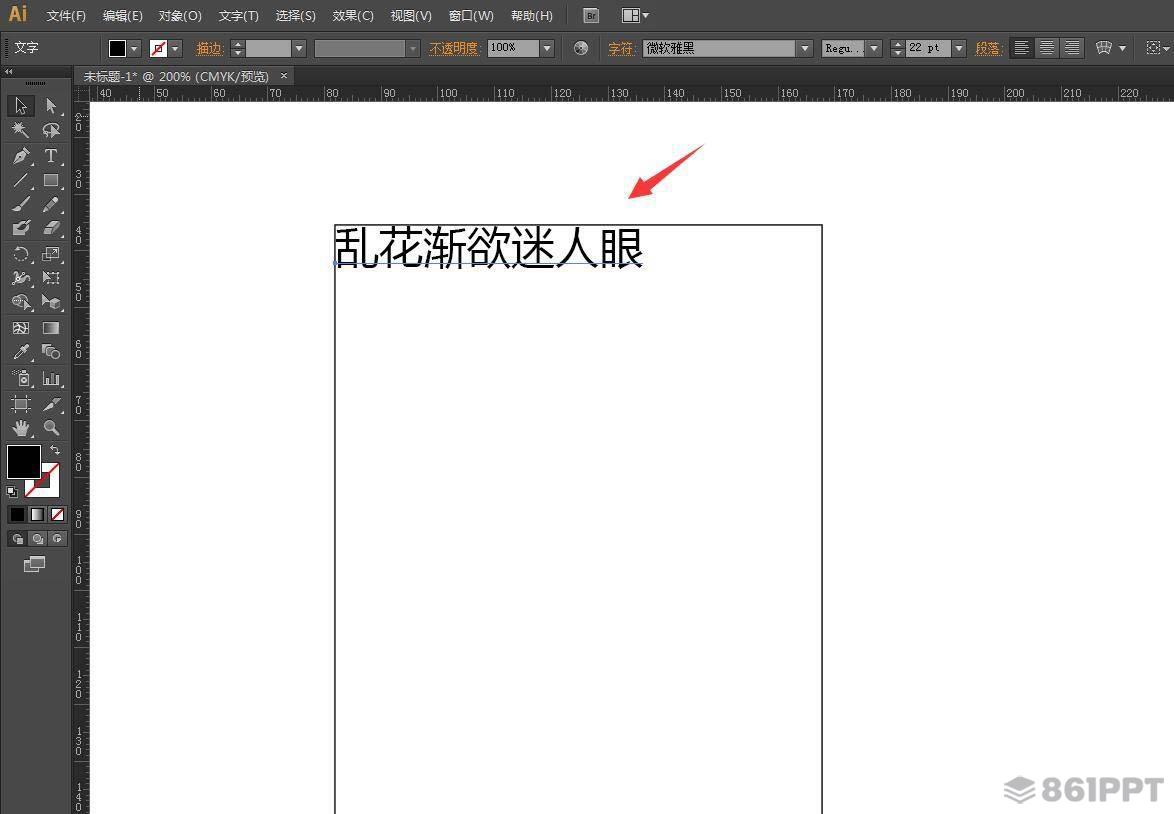
Task: Align paragraph text left
Action: tap(1021, 48)
